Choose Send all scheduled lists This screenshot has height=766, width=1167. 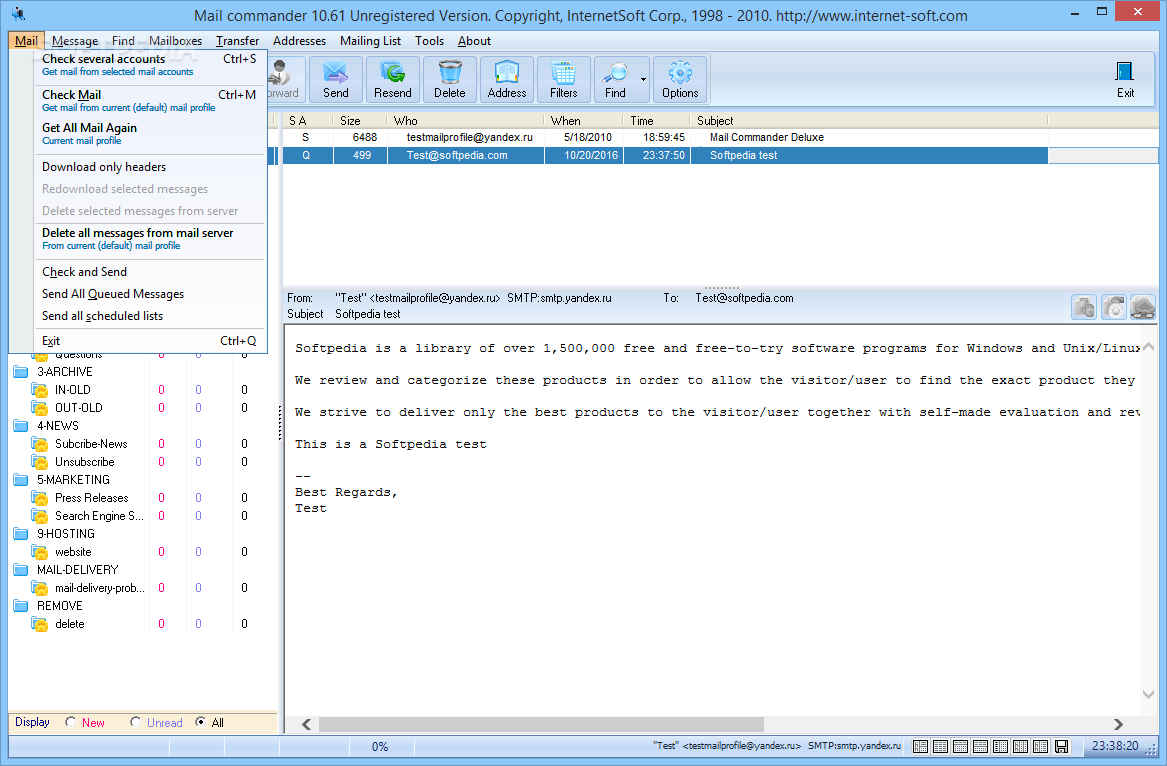click(149, 316)
